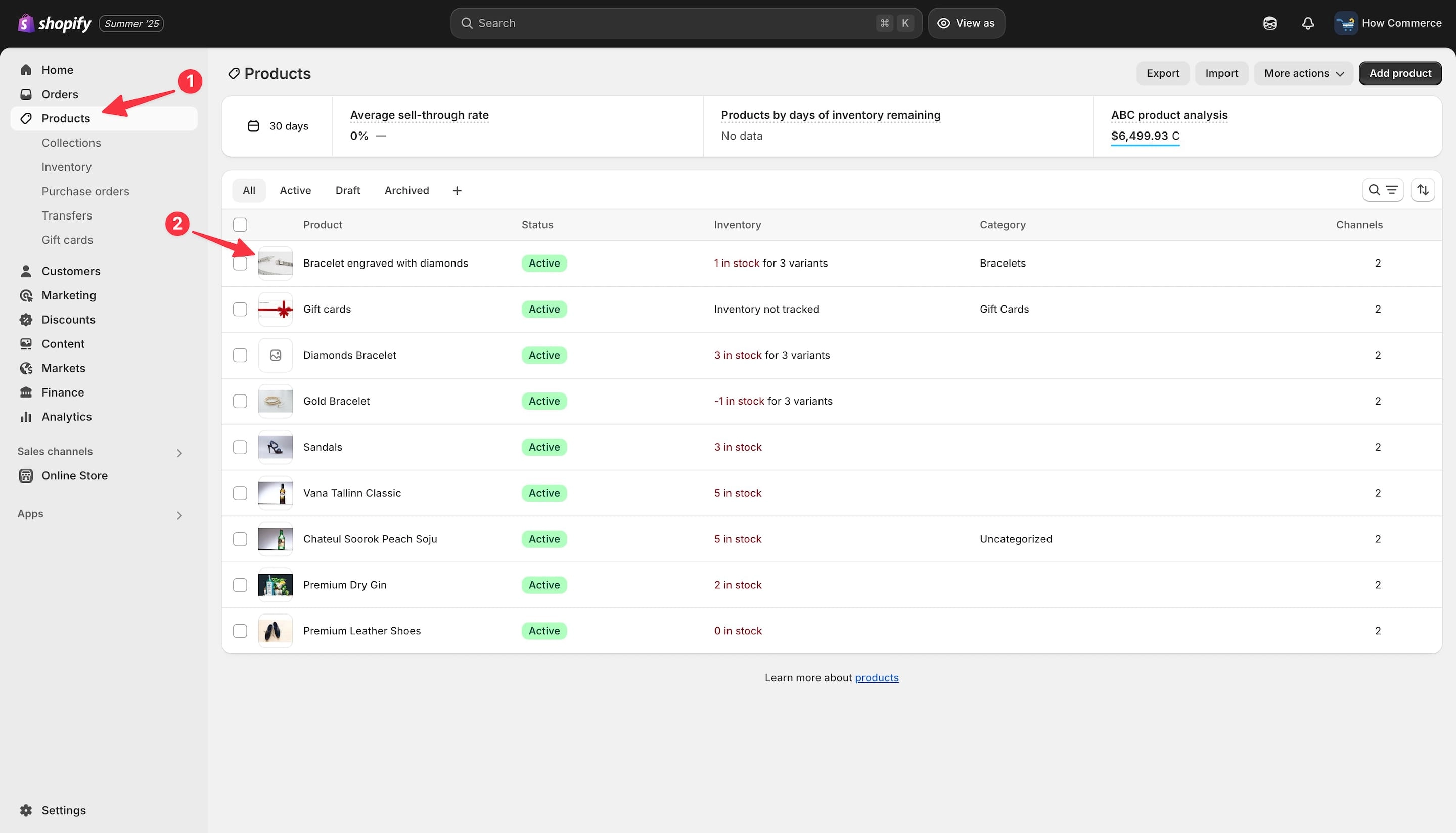The width and height of the screenshot is (1456, 833).
Task: Open the 30 days date range picker
Action: coord(278,126)
